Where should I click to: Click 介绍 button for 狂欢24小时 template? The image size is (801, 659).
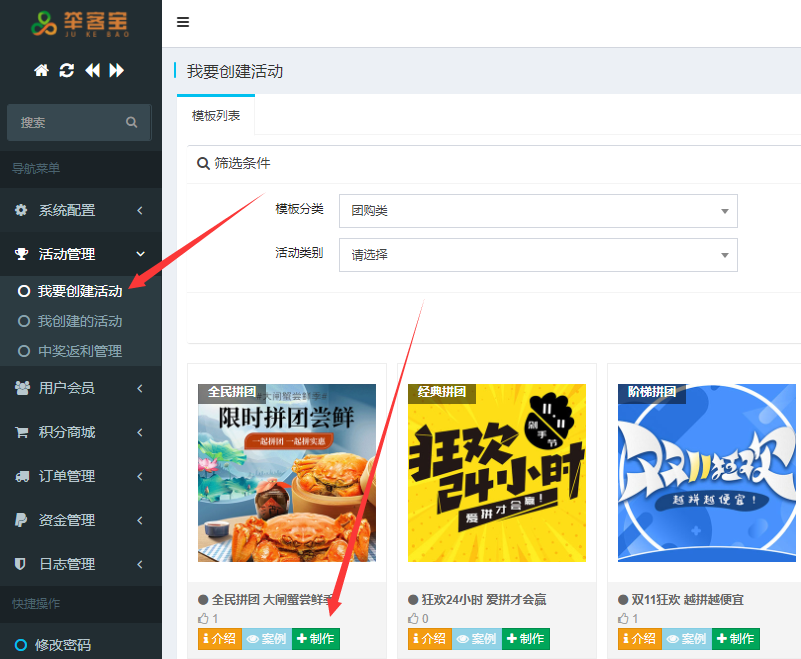pos(430,639)
